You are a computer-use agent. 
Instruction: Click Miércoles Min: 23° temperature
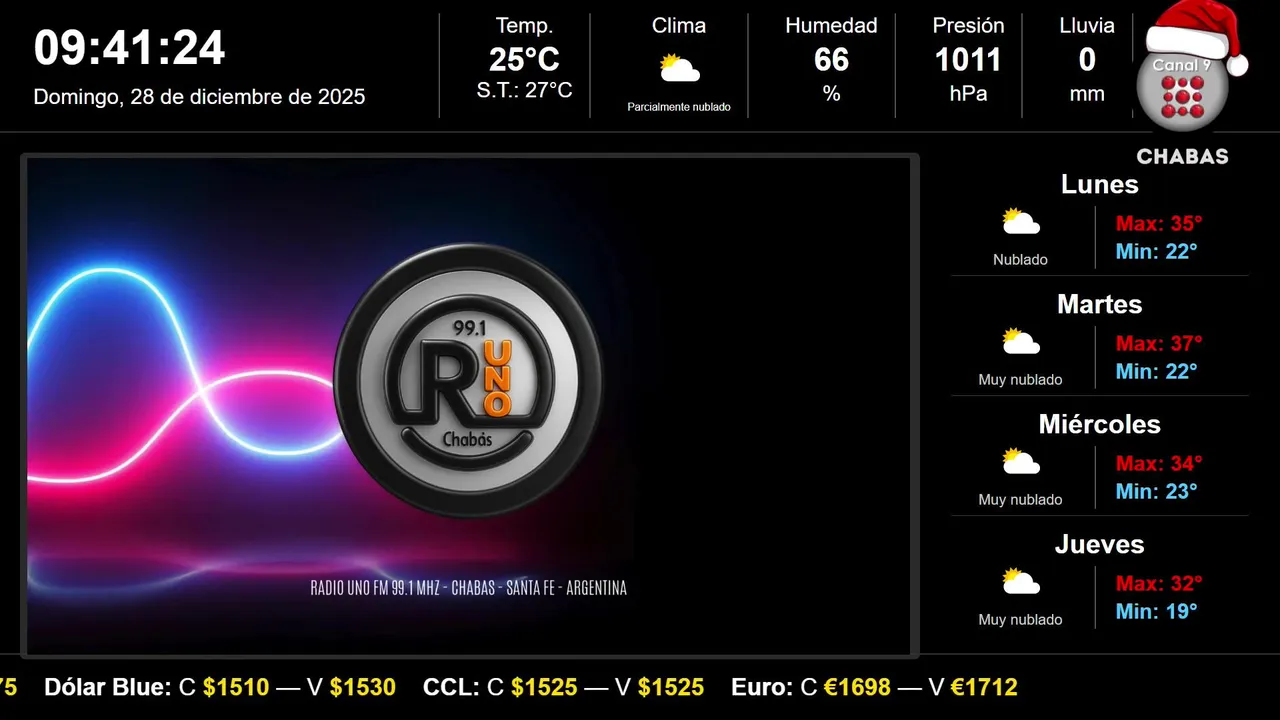click(x=1156, y=492)
